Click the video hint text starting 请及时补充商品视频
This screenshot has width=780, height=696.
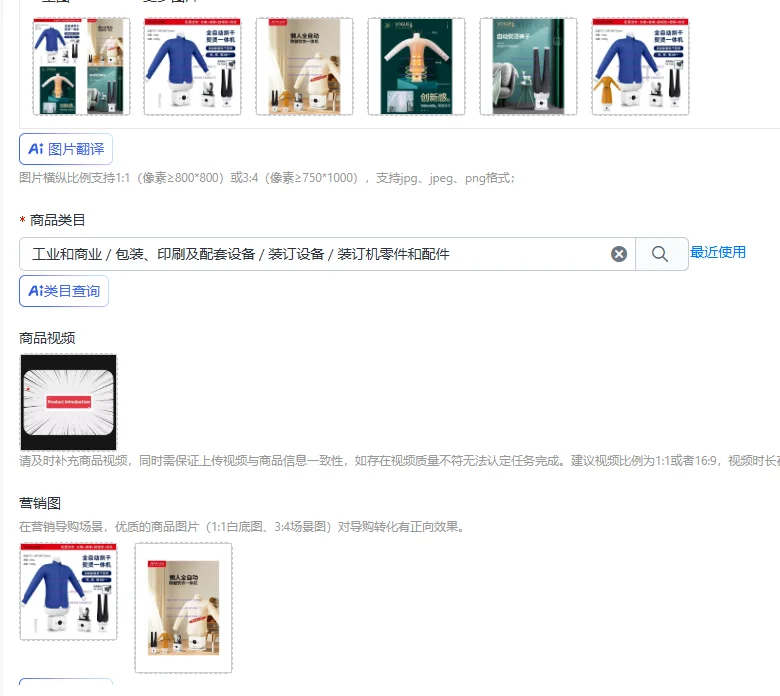[x=399, y=461]
